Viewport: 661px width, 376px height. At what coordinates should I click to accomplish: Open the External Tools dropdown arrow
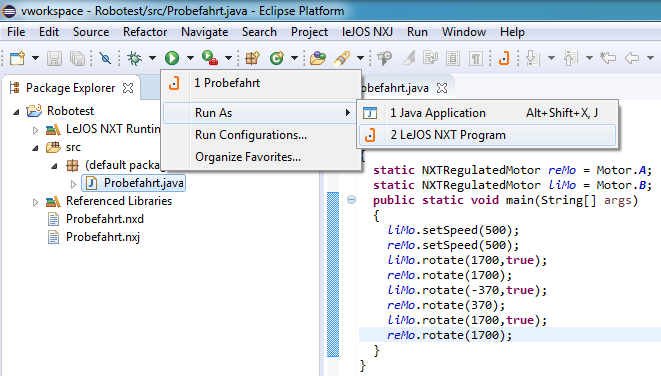[x=228, y=58]
